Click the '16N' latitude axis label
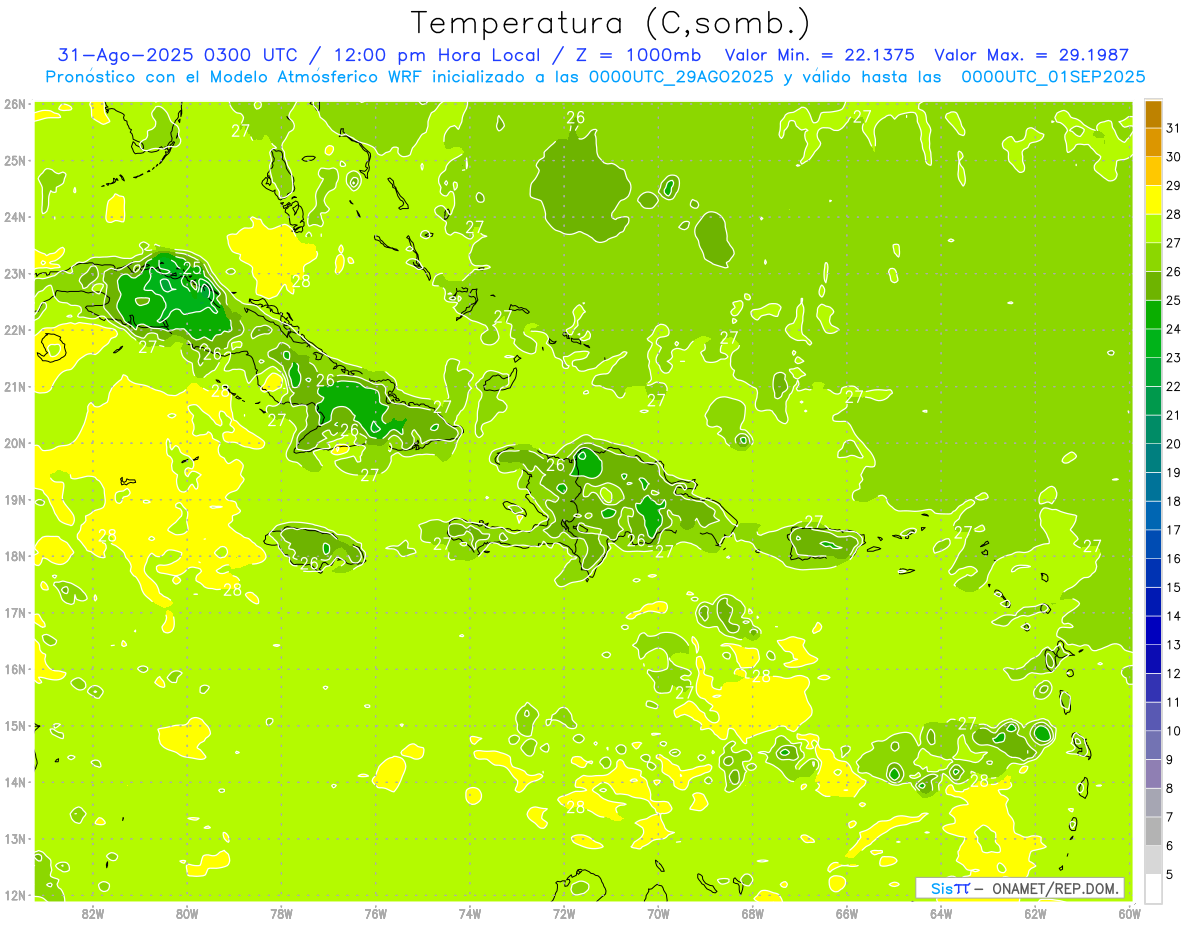Image resolution: width=1200 pixels, height=927 pixels. [14, 669]
